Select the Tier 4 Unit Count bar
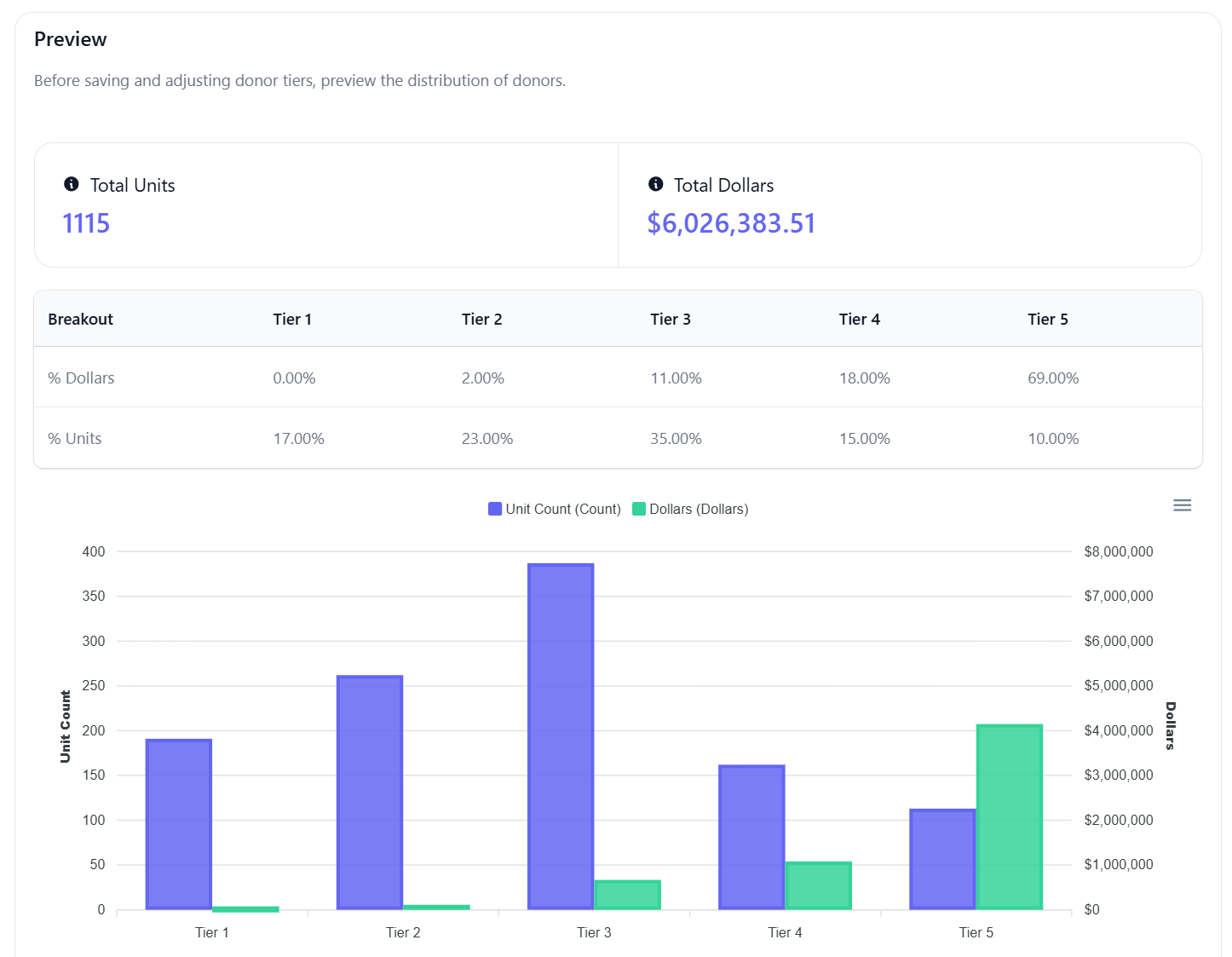Image resolution: width=1232 pixels, height=957 pixels. click(751, 837)
